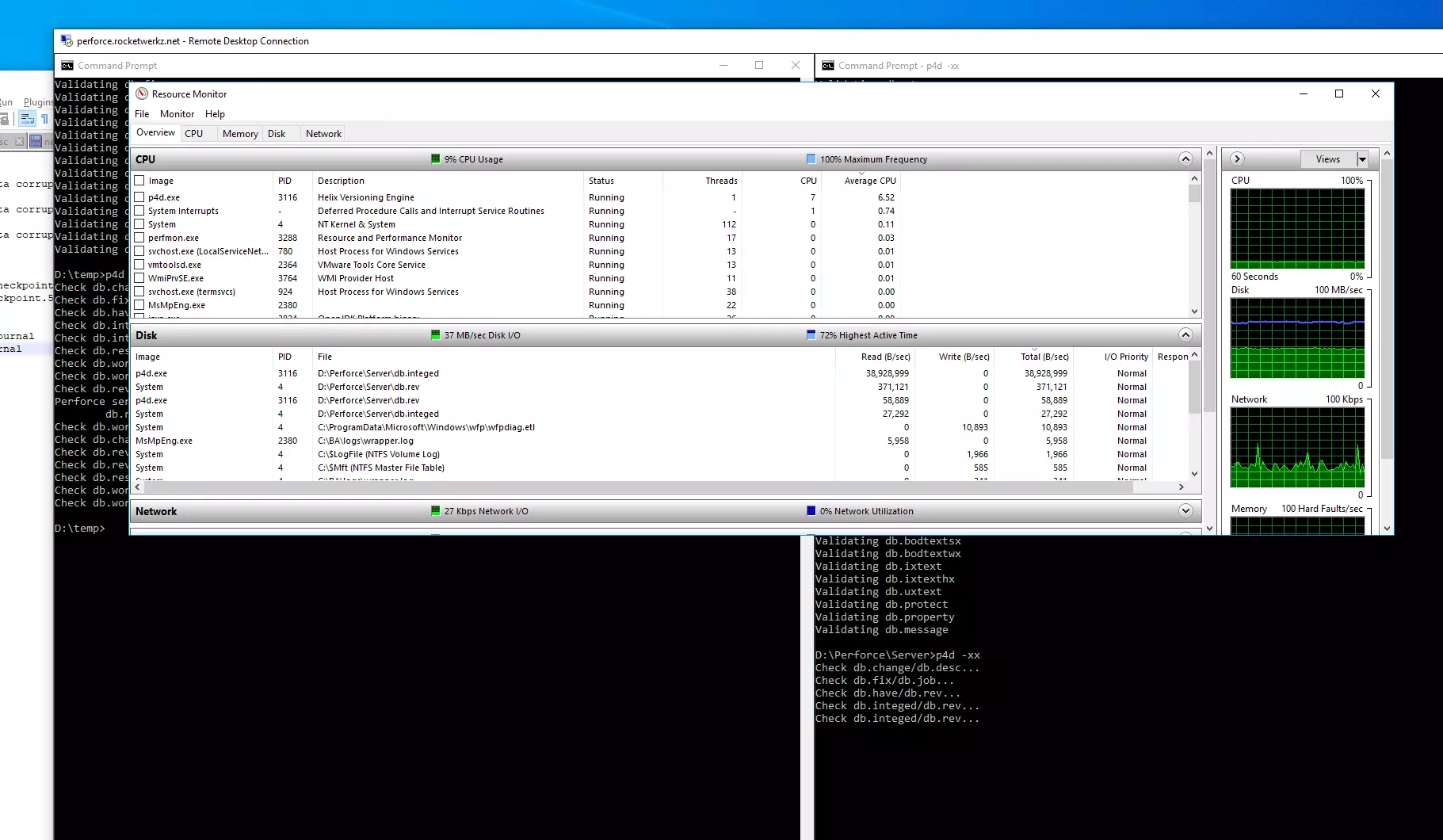Minimize the left Command Prompt window

[723, 65]
